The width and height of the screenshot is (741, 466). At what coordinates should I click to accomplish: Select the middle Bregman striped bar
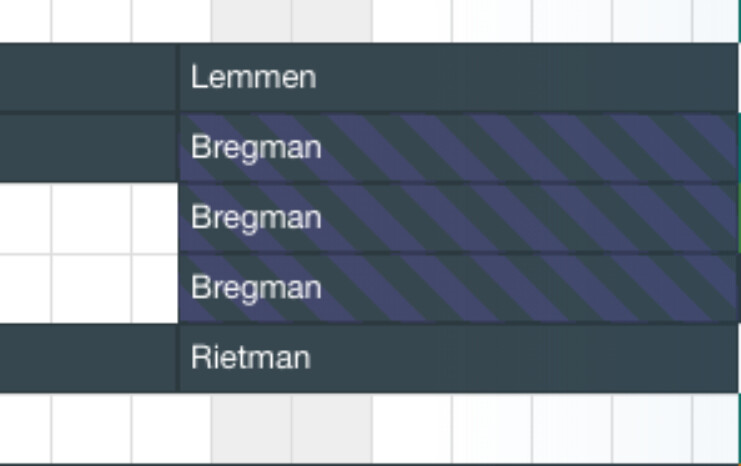tap(456, 218)
